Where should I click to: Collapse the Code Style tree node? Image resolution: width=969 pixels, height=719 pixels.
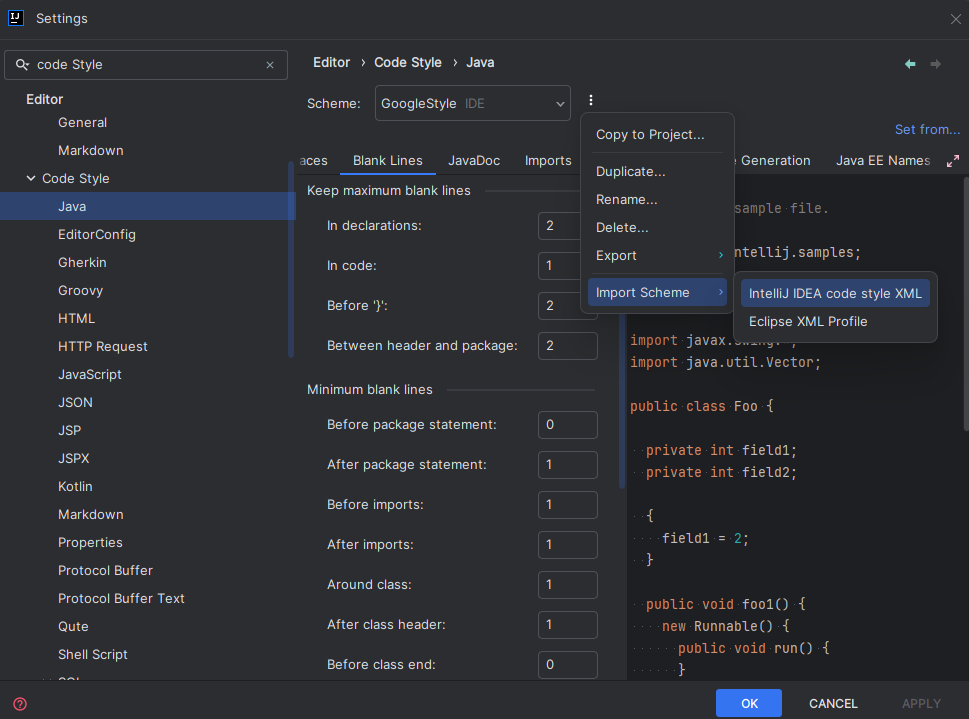click(x=31, y=178)
